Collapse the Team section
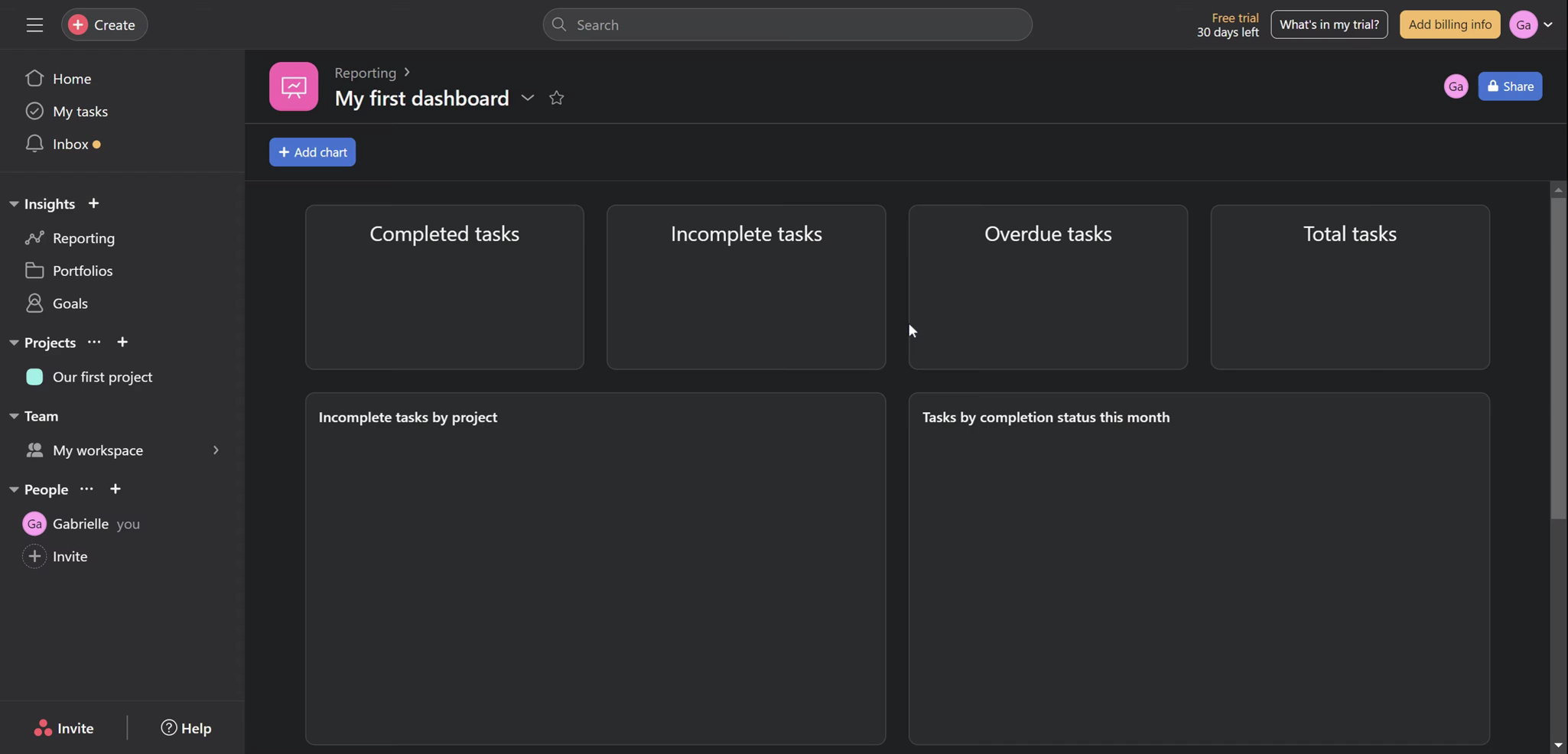The image size is (1568, 754). click(x=14, y=416)
